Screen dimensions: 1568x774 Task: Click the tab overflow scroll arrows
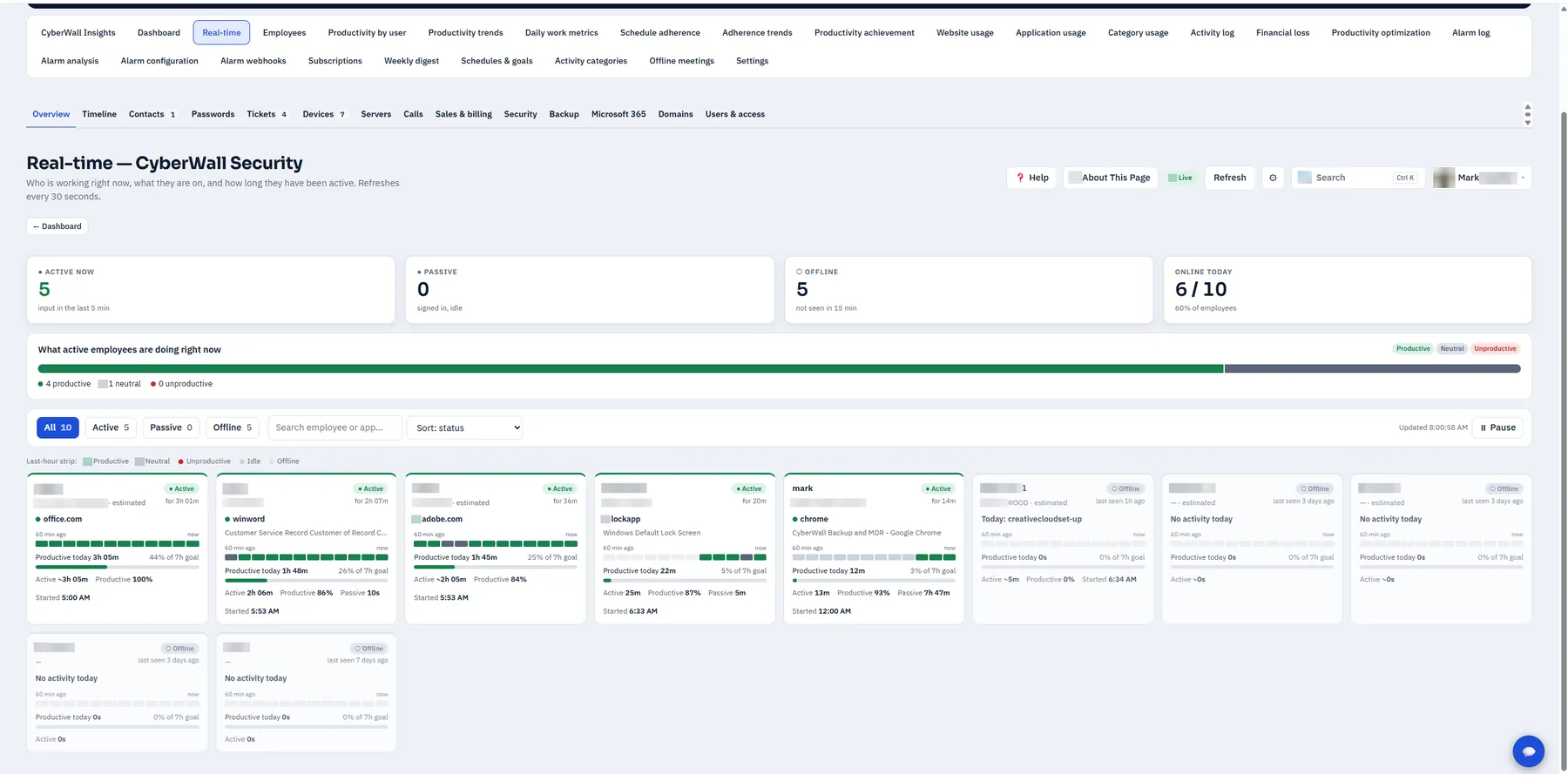tap(1527, 114)
